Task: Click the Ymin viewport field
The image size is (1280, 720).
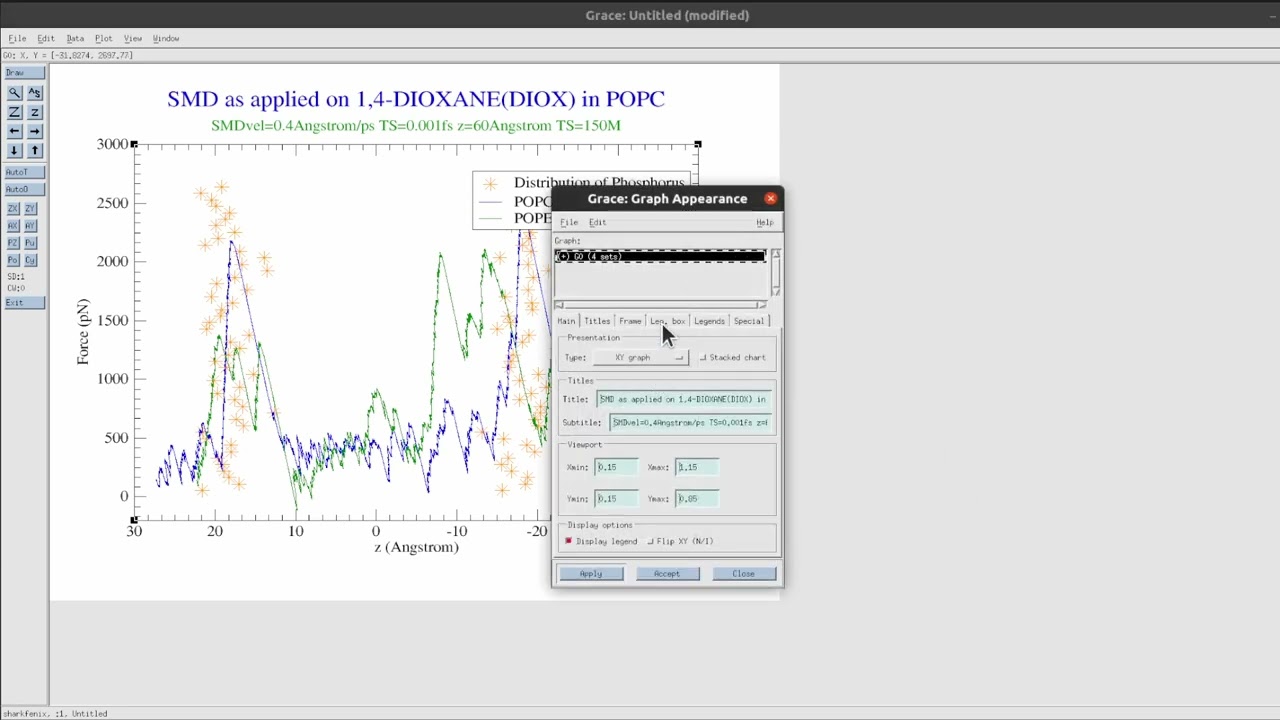Action: [616, 498]
